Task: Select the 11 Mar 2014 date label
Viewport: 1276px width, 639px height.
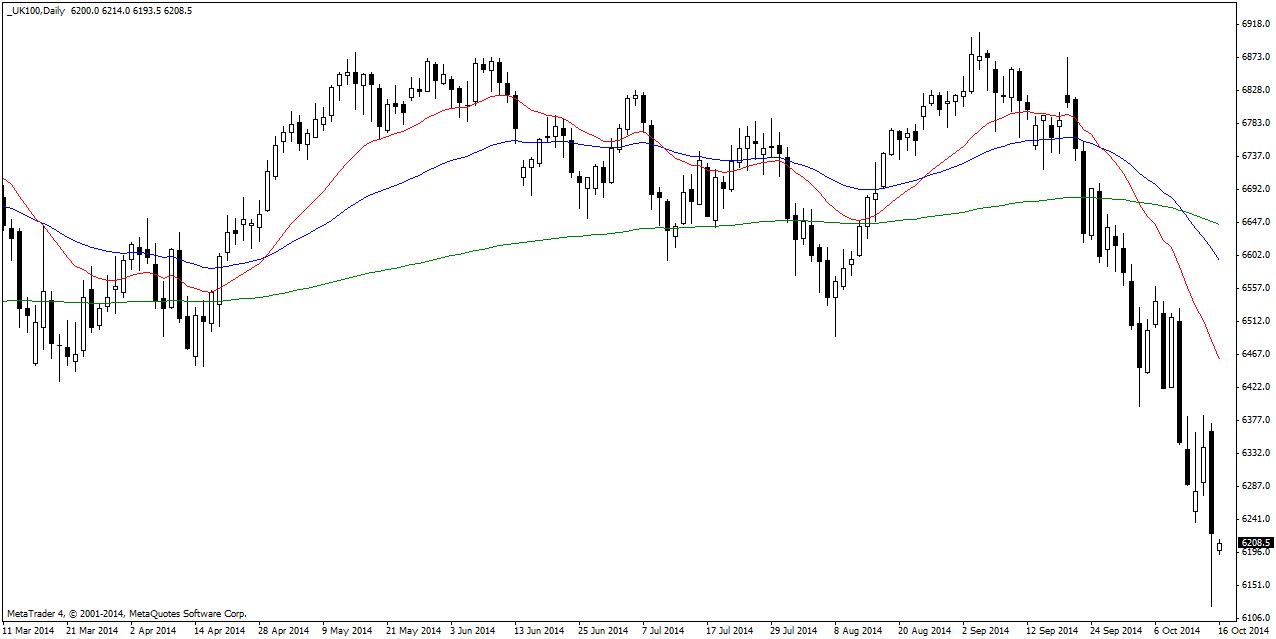Action: coord(30,631)
